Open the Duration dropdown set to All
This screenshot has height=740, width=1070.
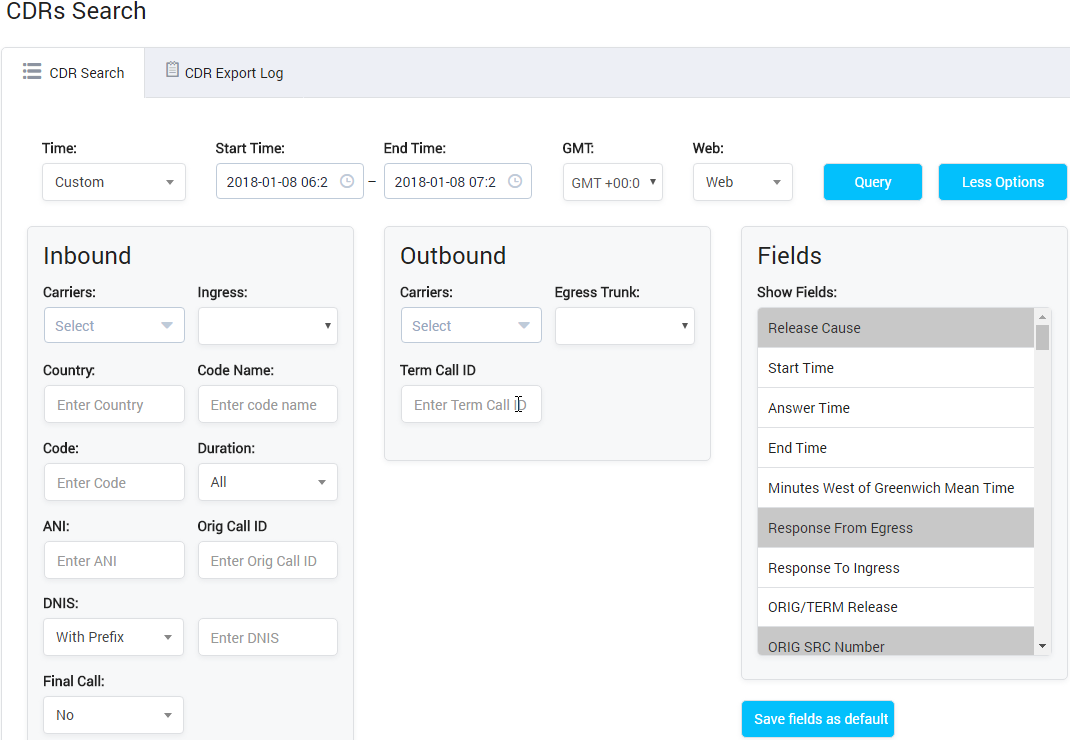click(x=267, y=482)
